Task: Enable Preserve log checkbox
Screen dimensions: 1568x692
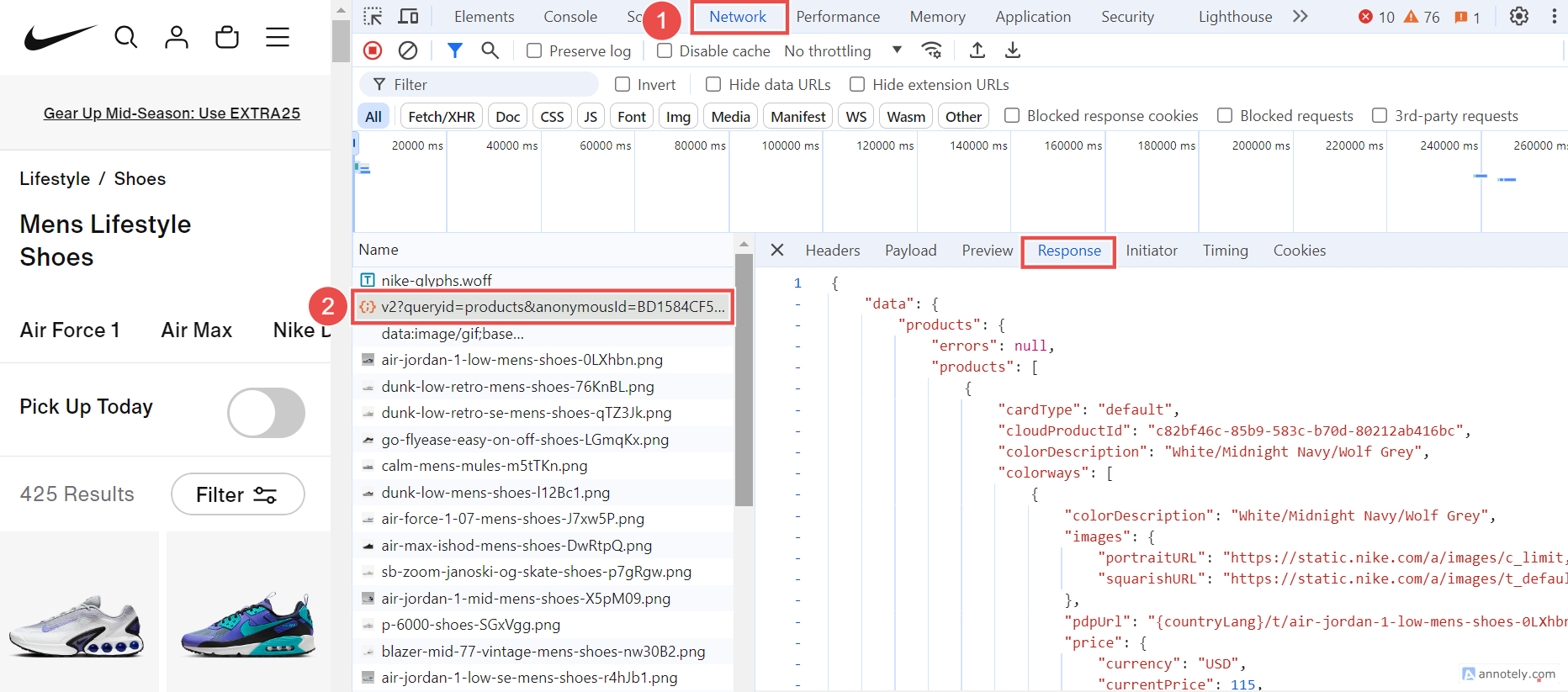Action: pos(534,50)
